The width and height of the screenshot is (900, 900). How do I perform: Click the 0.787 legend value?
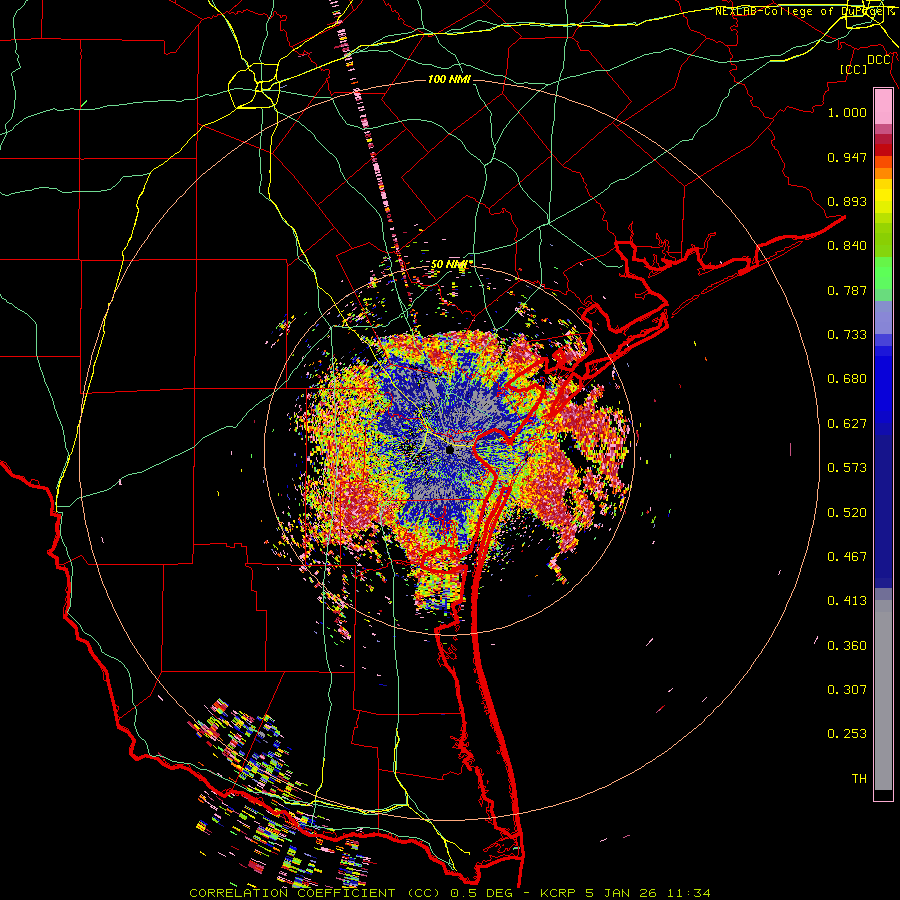click(847, 290)
